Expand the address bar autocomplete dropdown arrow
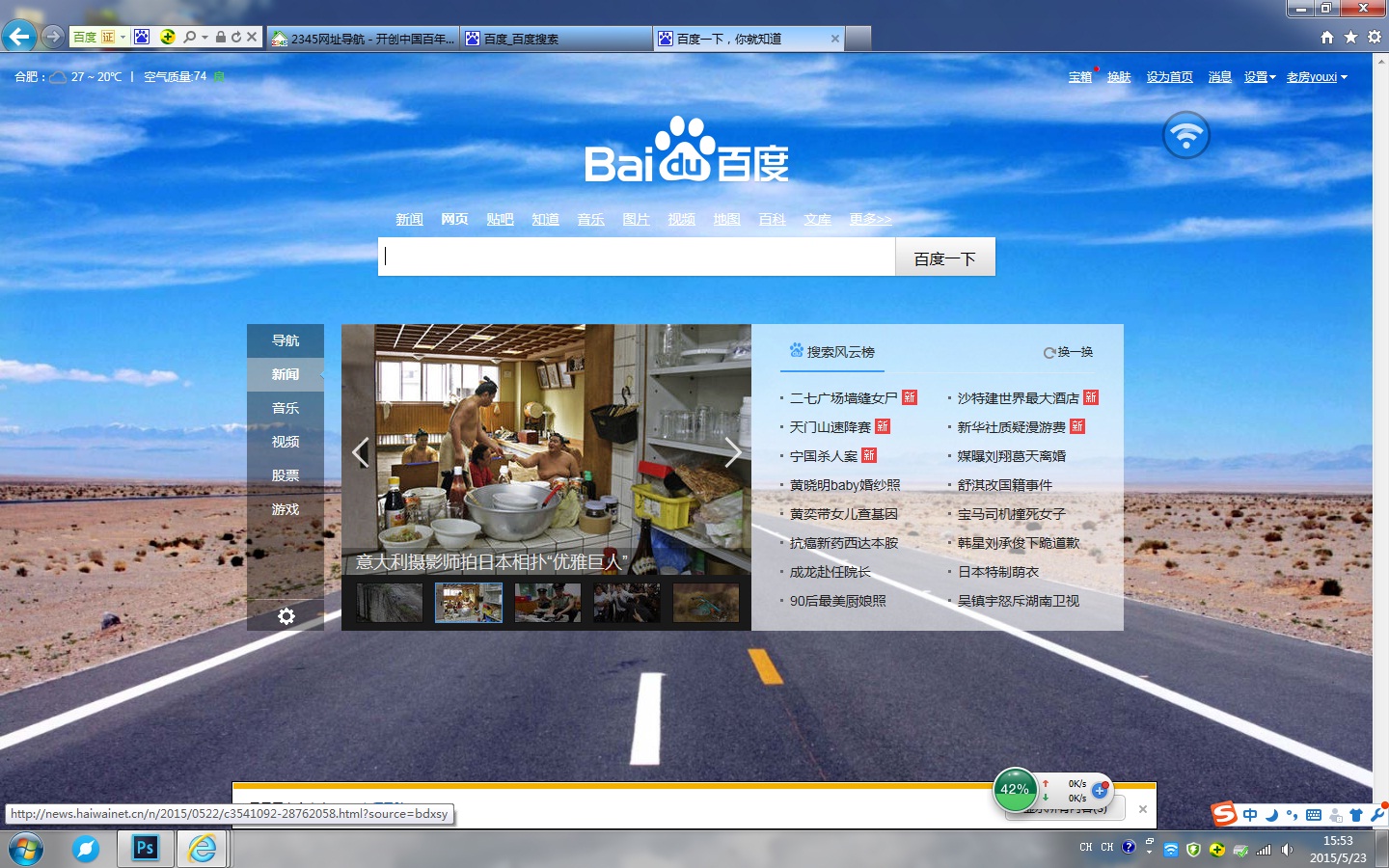 204,37
